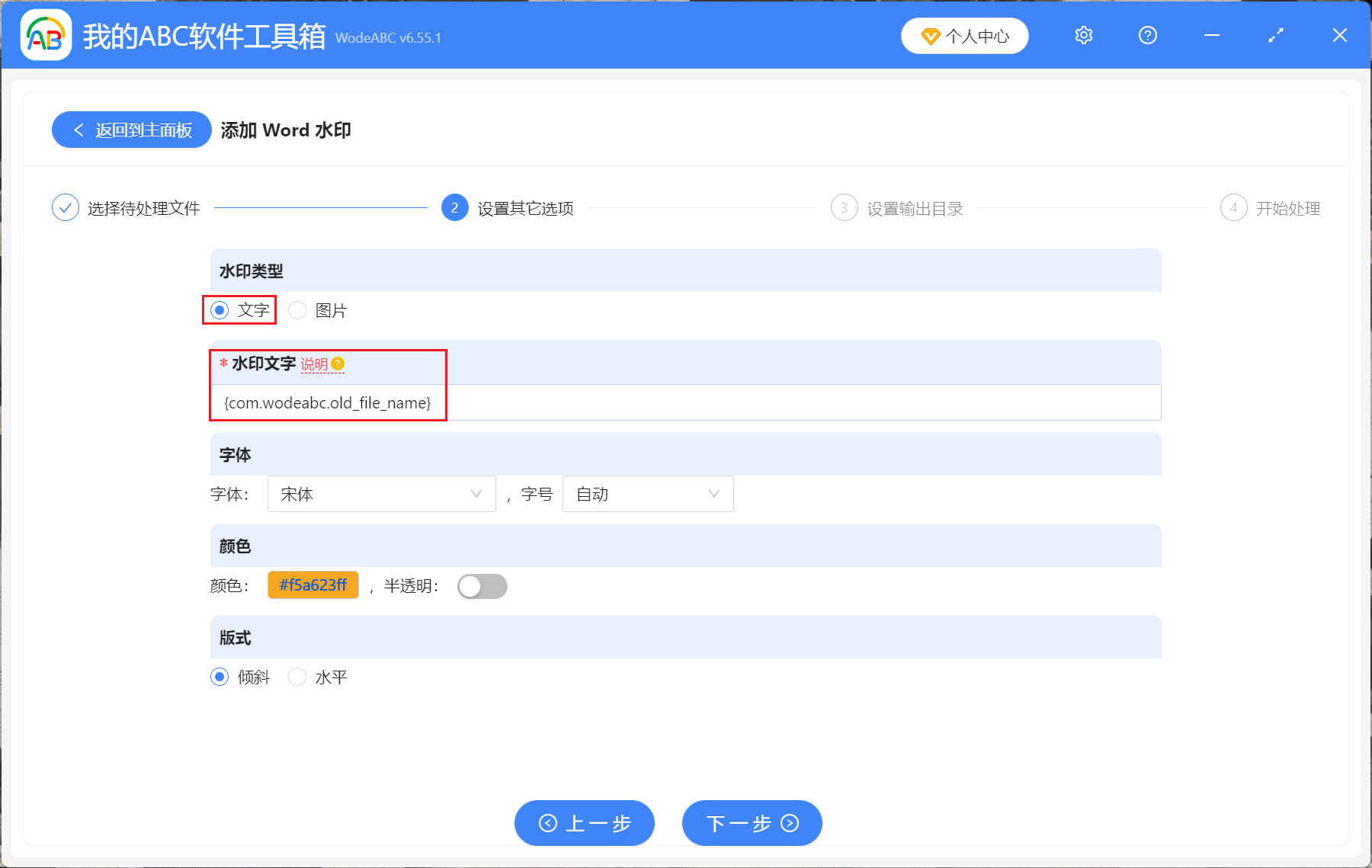
Task: Click the 设置输出目录 step label
Action: pyautogui.click(x=915, y=207)
